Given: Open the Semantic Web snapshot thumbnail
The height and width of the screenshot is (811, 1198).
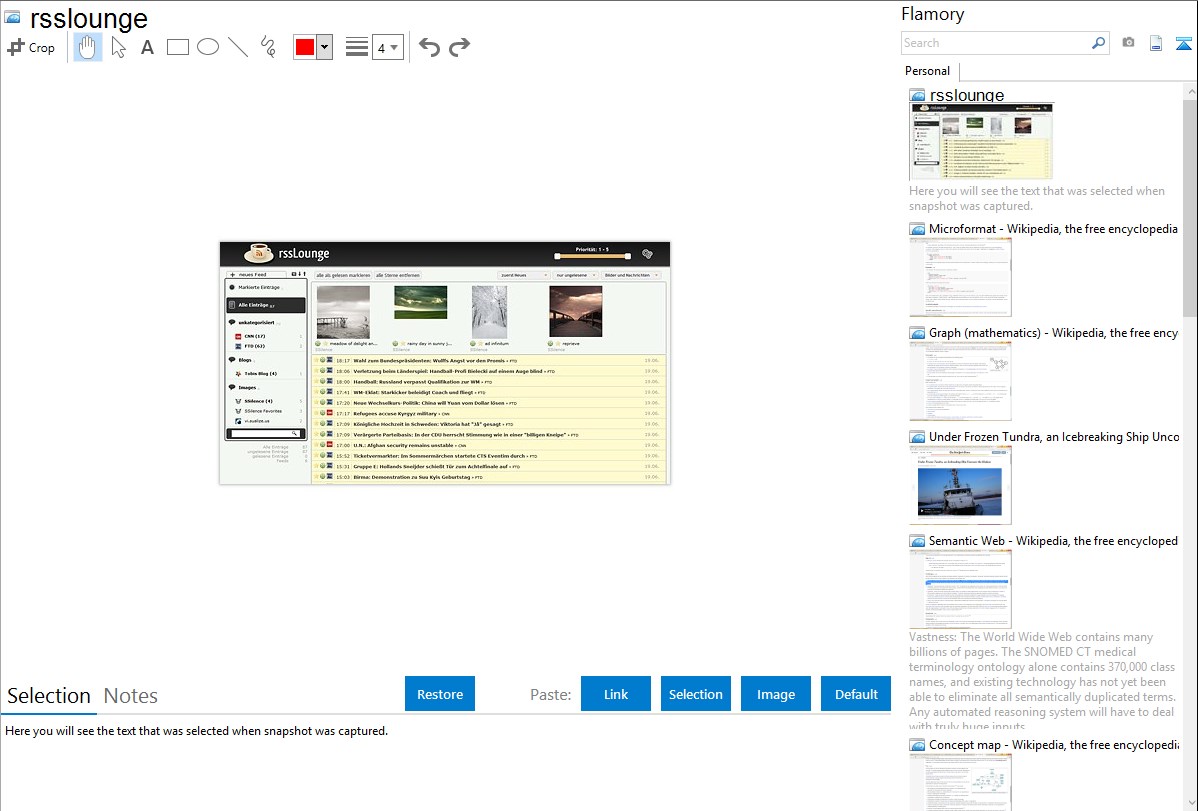Looking at the screenshot, I should point(960,589).
